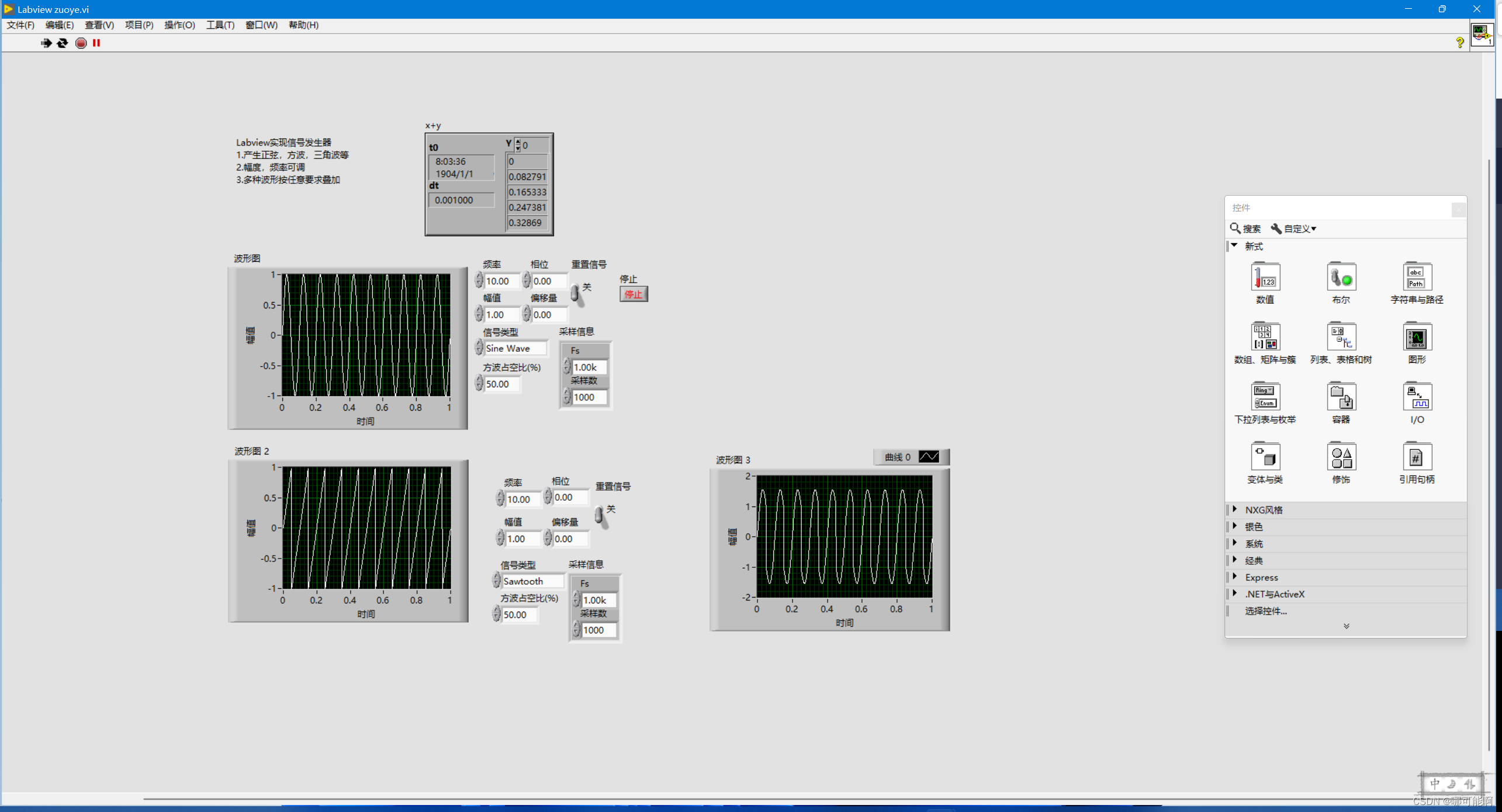Click the IME 中 language indicator
Viewport: 1502px width, 812px height.
pyautogui.click(x=1434, y=784)
